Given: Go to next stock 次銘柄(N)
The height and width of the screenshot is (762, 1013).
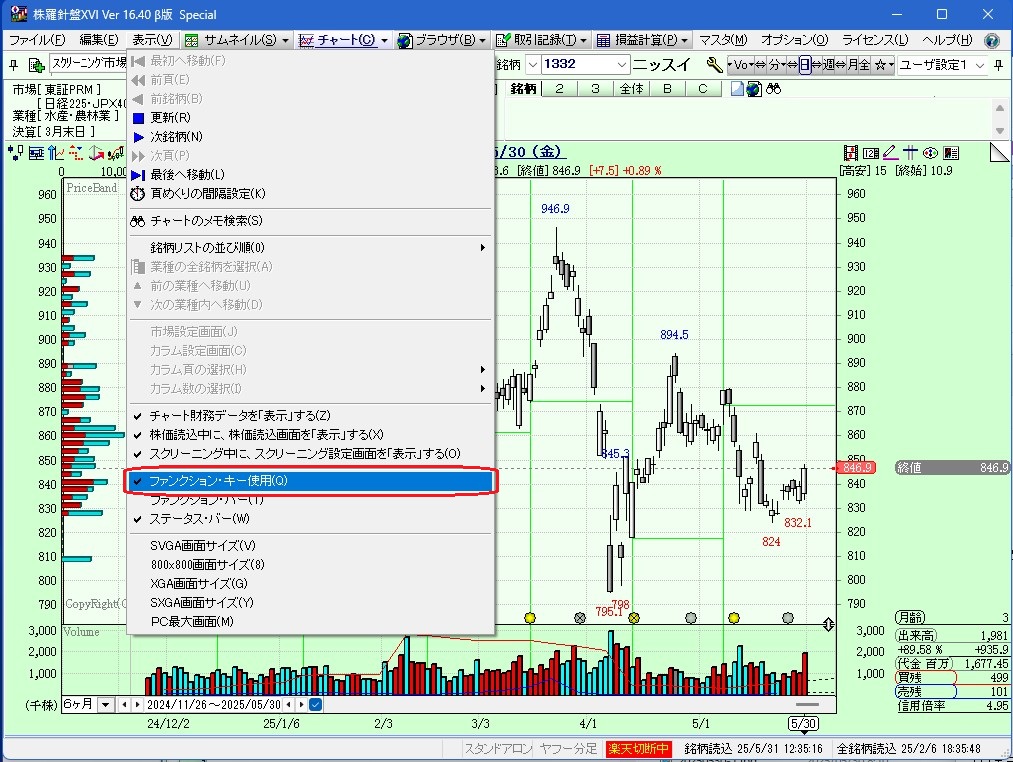Looking at the screenshot, I should [x=310, y=137].
